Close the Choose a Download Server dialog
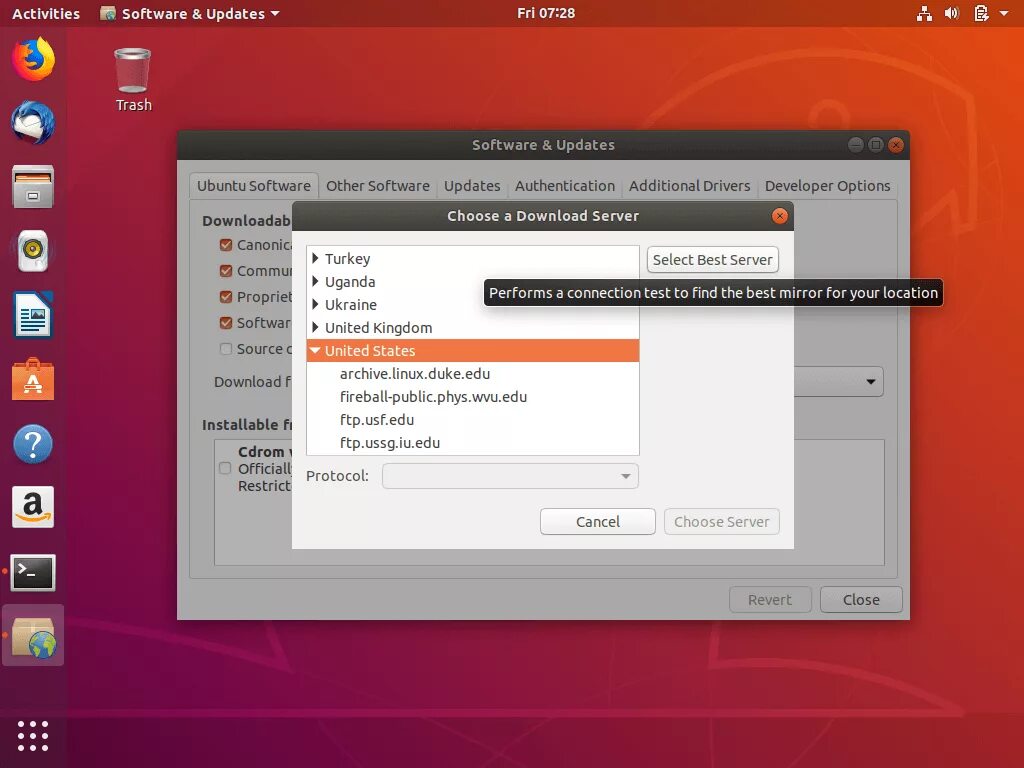This screenshot has width=1024, height=768. 780,216
